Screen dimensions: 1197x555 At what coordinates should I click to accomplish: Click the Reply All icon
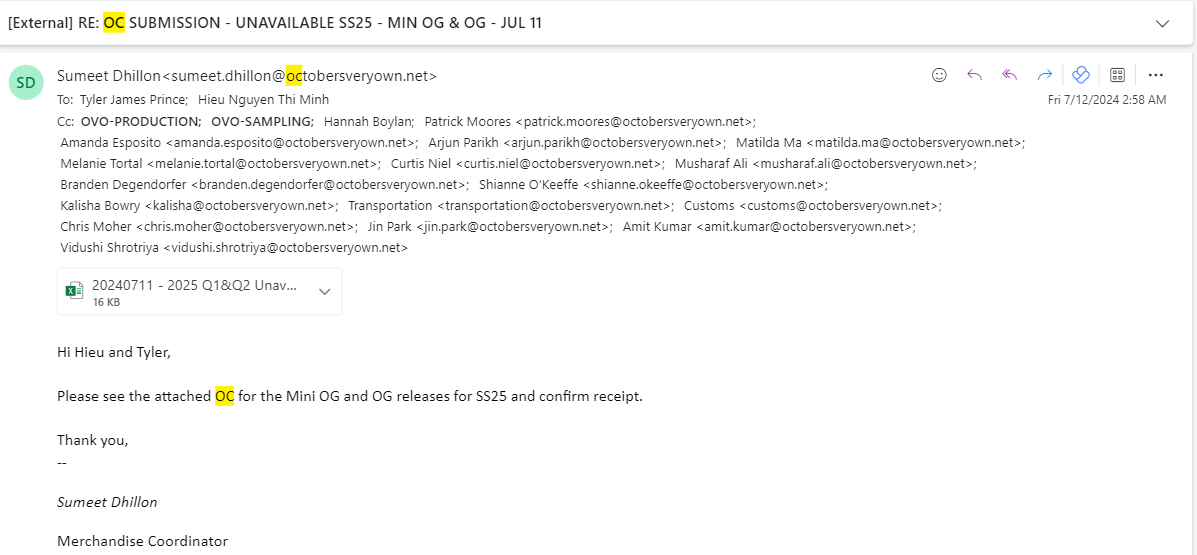pyautogui.click(x=1009, y=75)
